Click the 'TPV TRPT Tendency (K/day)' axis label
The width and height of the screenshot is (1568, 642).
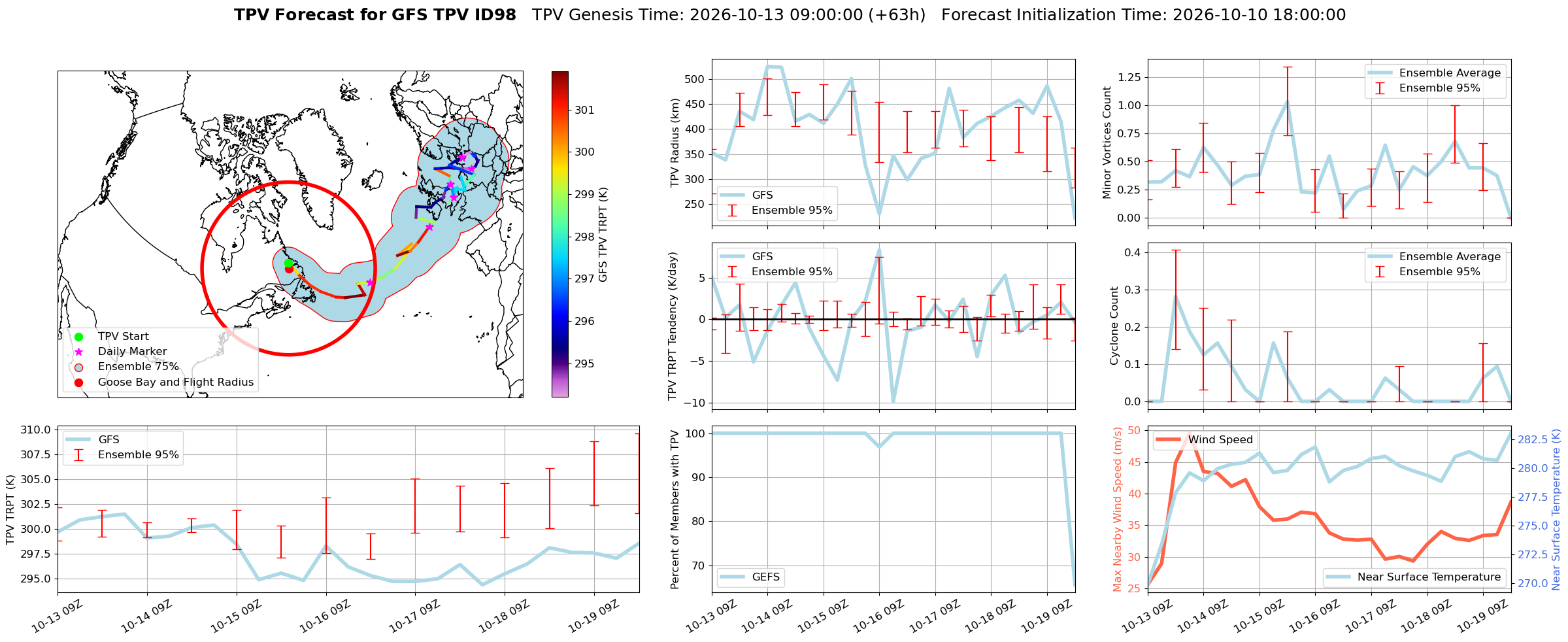(x=673, y=326)
